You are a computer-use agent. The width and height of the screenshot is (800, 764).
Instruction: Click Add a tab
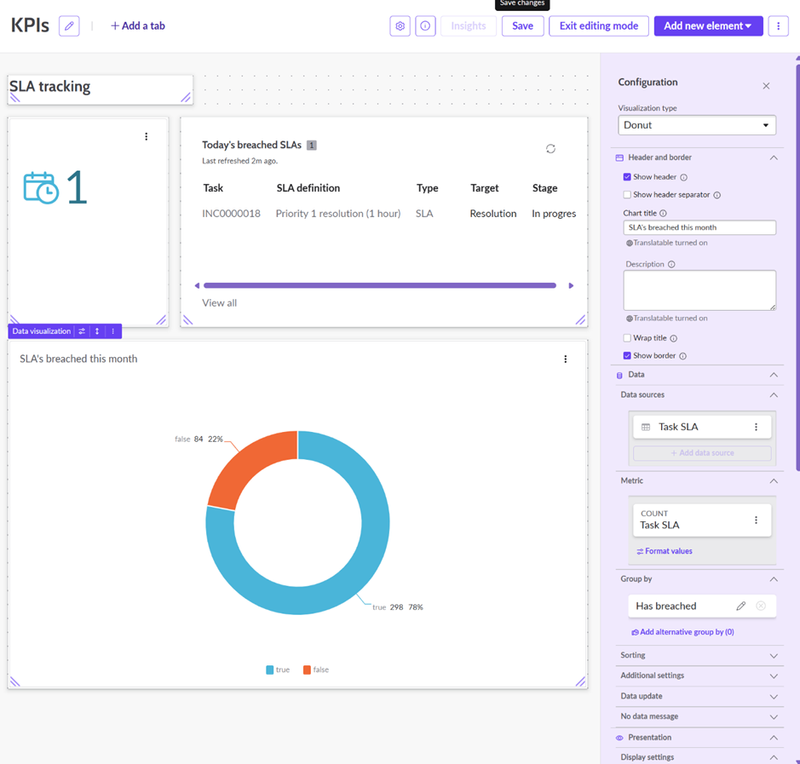(138, 26)
